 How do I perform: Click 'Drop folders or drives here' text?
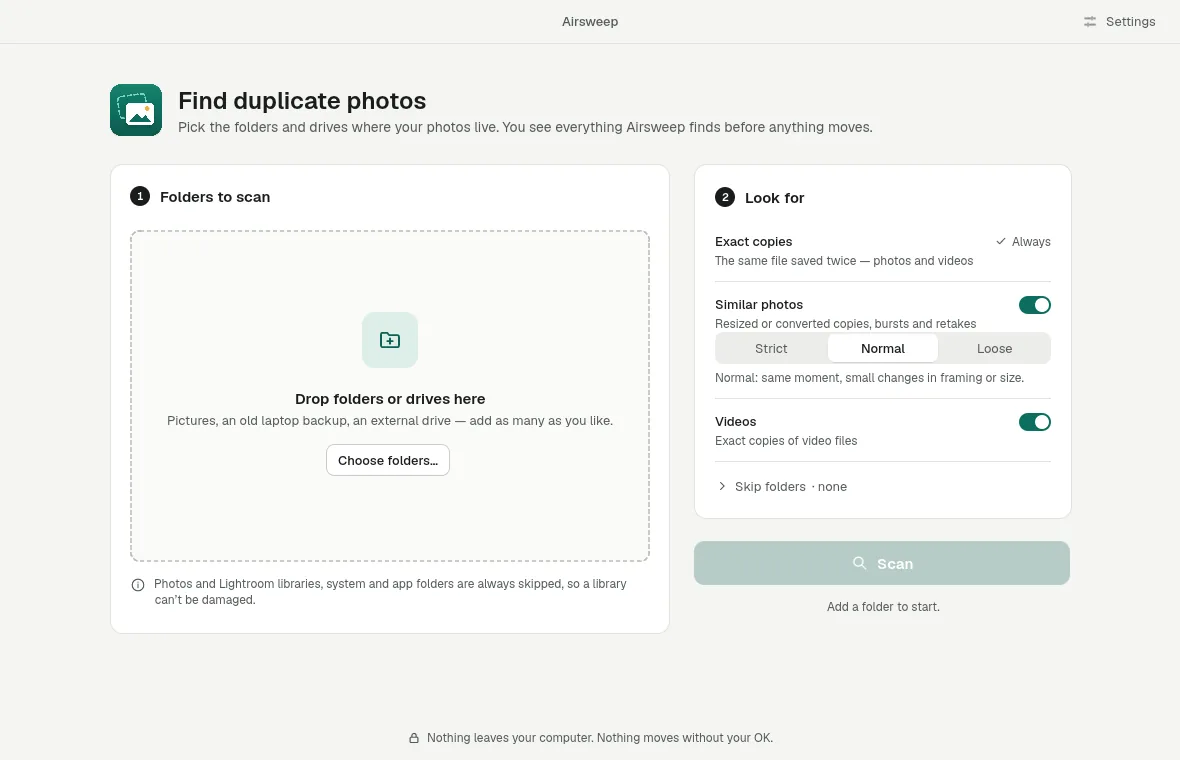coord(390,399)
